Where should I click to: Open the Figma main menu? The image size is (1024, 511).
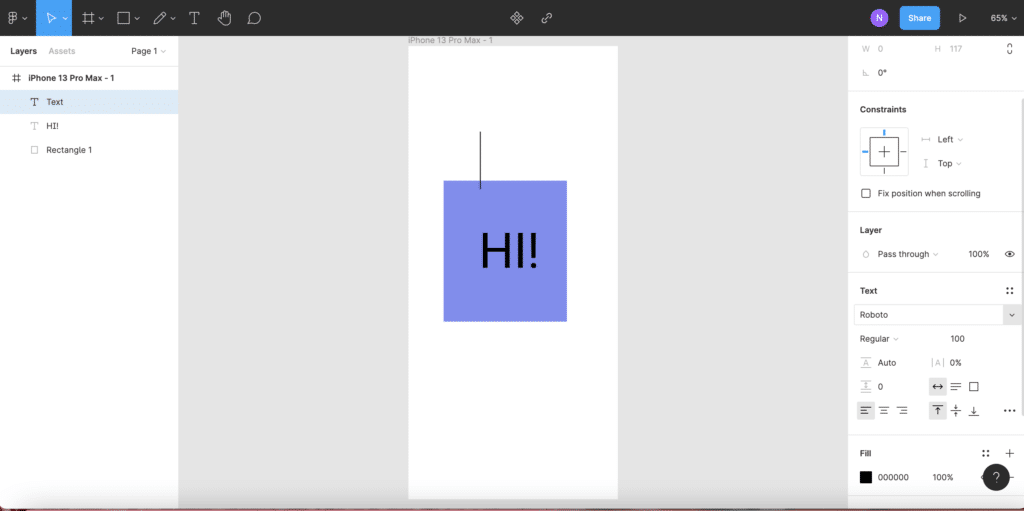pyautogui.click(x=12, y=18)
